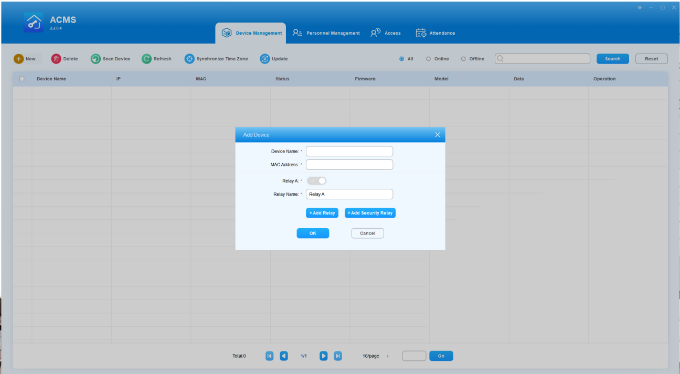Click the New device plus icon
680x374 pixels.
[19, 59]
